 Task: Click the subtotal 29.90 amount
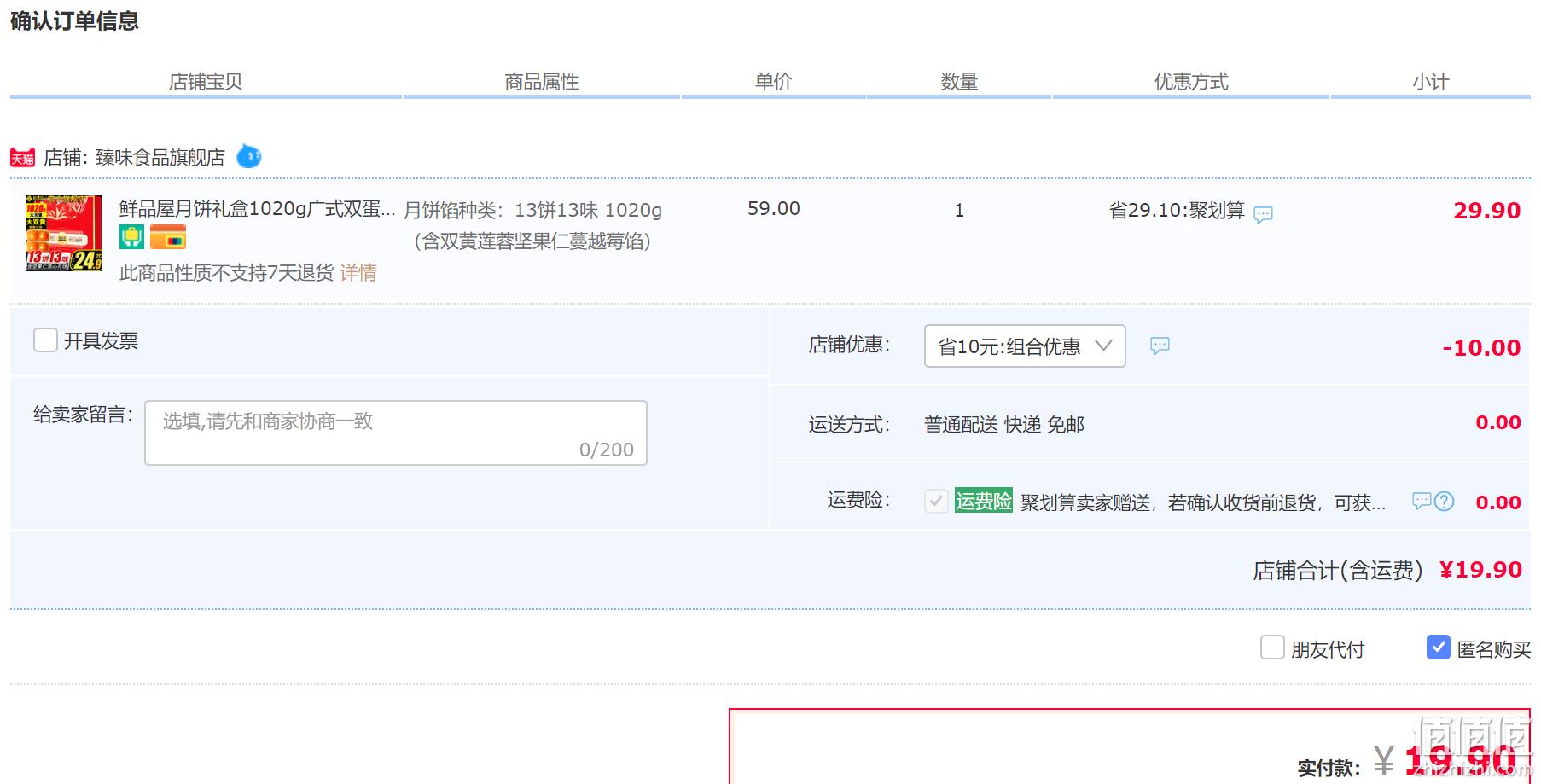[1487, 211]
